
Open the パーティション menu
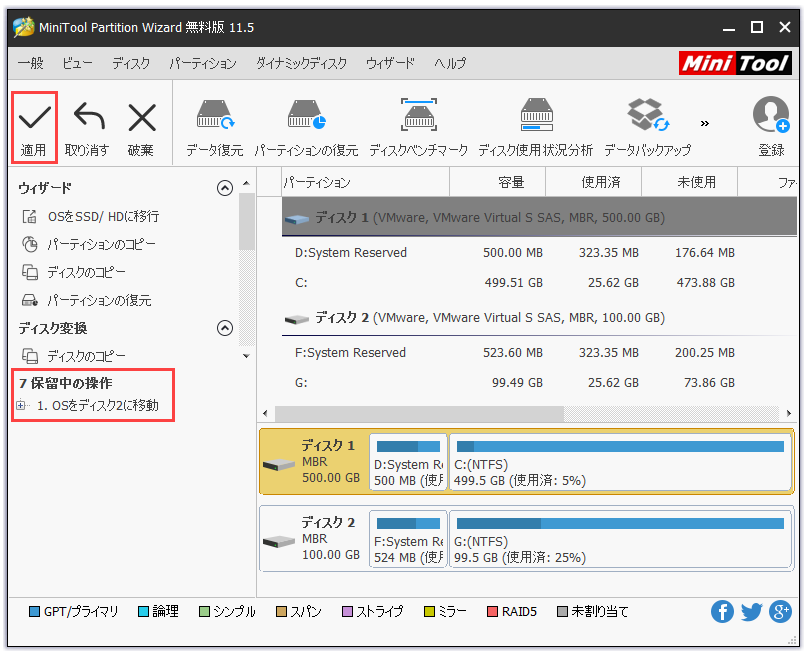[203, 63]
